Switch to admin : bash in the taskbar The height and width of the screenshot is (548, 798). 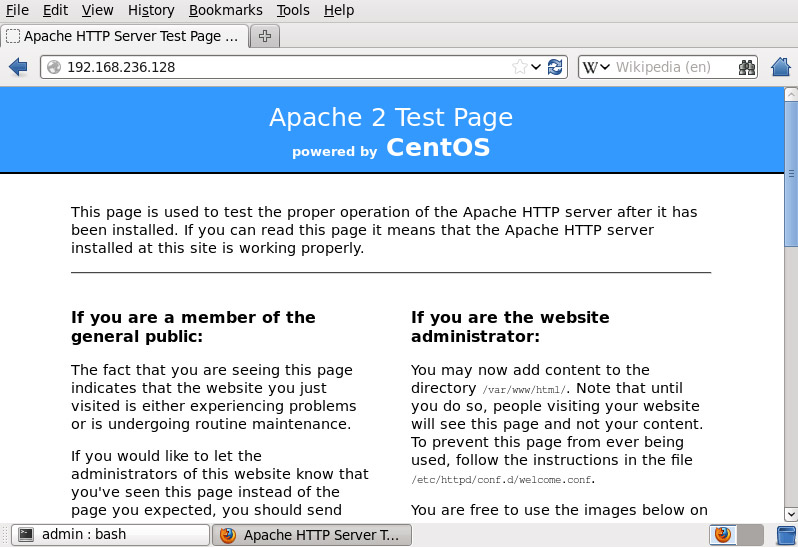pyautogui.click(x=110, y=535)
